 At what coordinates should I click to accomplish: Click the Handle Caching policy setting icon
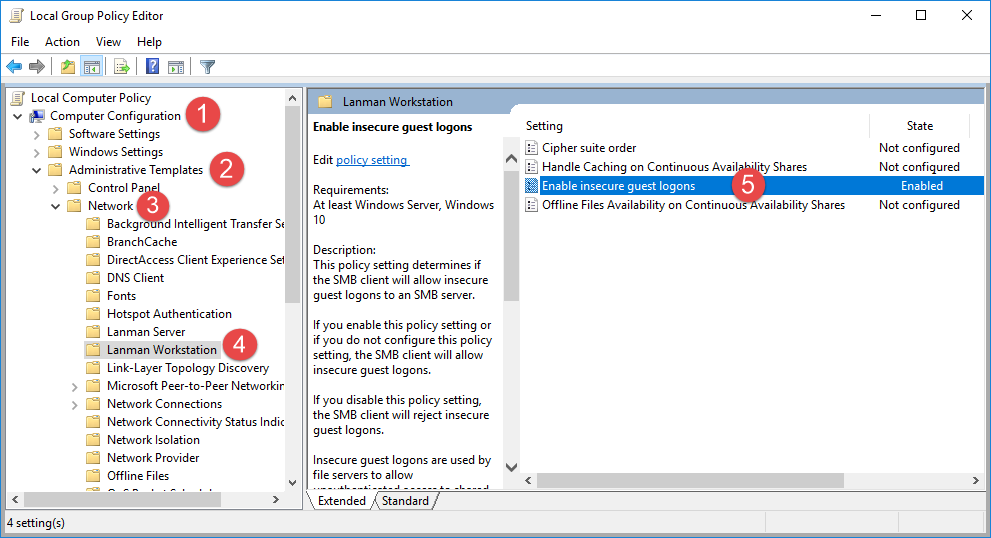click(x=532, y=167)
